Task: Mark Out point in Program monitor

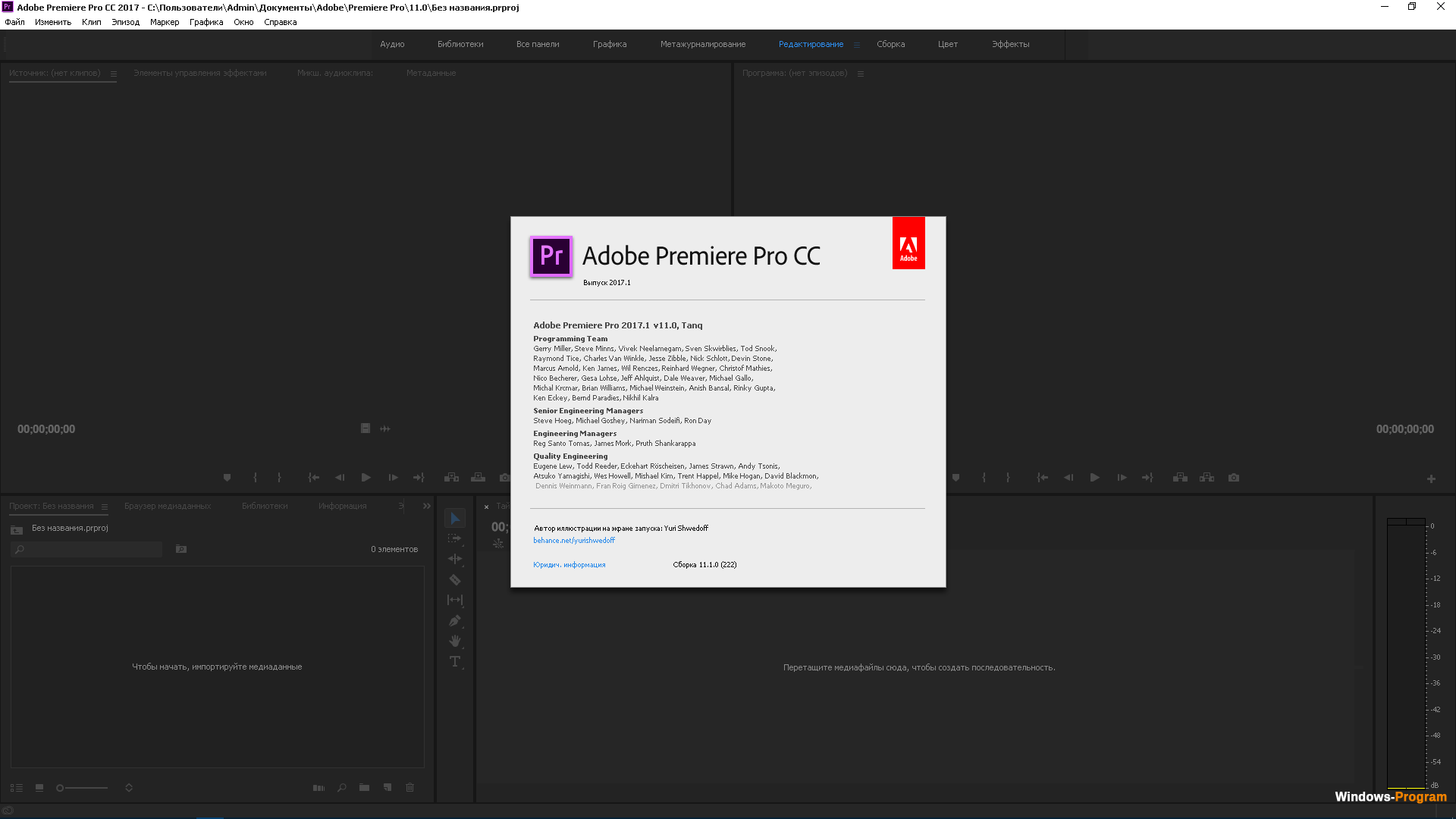Action: coord(1008,478)
